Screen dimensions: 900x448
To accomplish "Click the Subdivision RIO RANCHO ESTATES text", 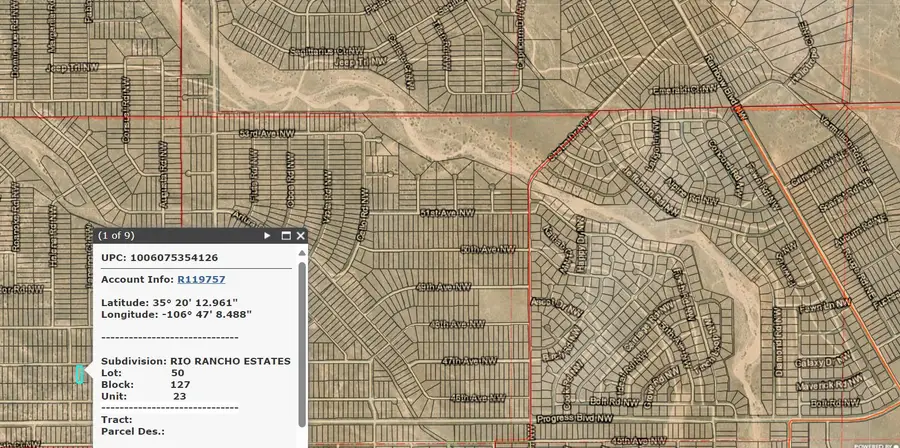I will coord(196,361).
